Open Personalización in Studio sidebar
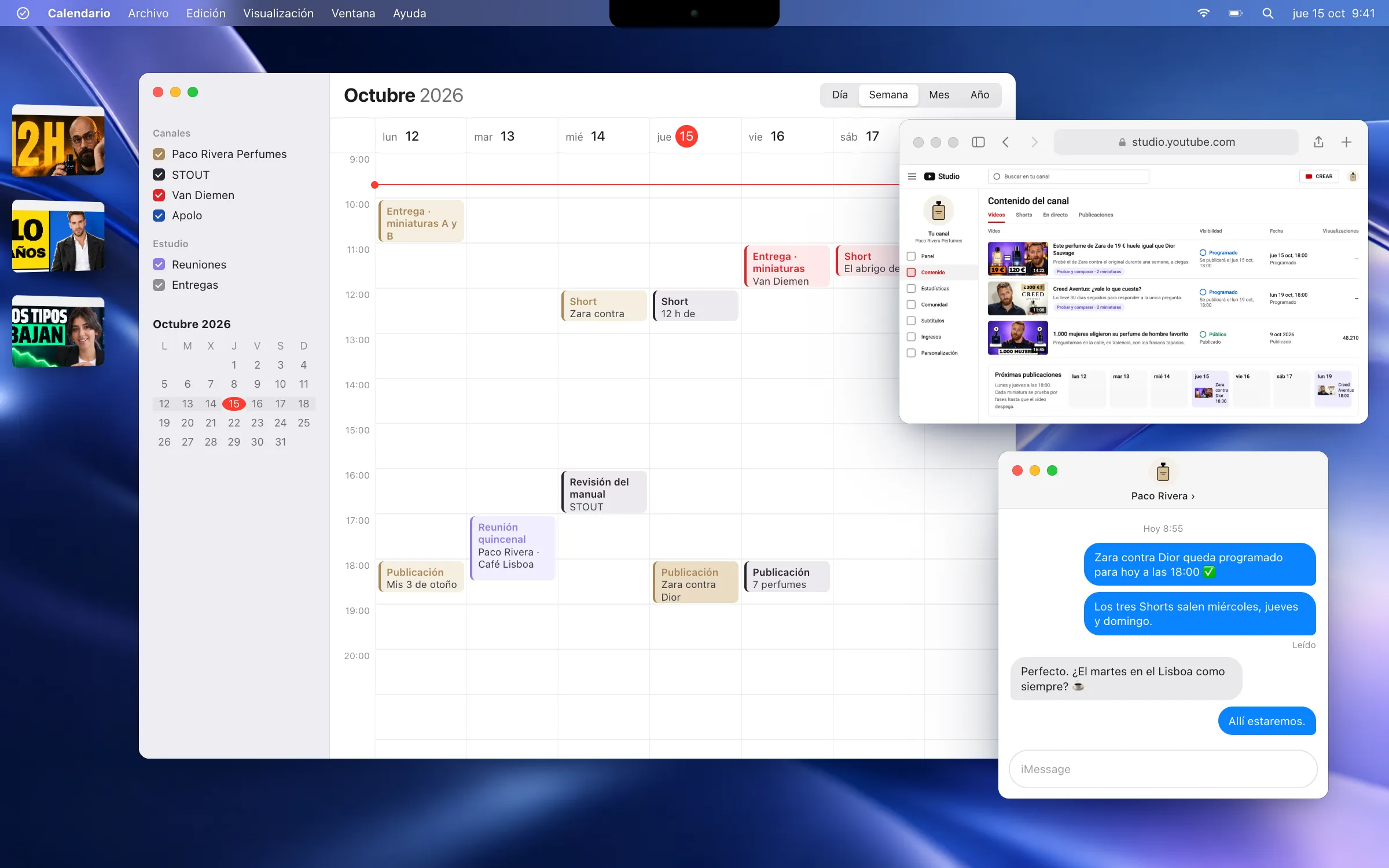Screen dimensions: 1389x868 pos(939,353)
